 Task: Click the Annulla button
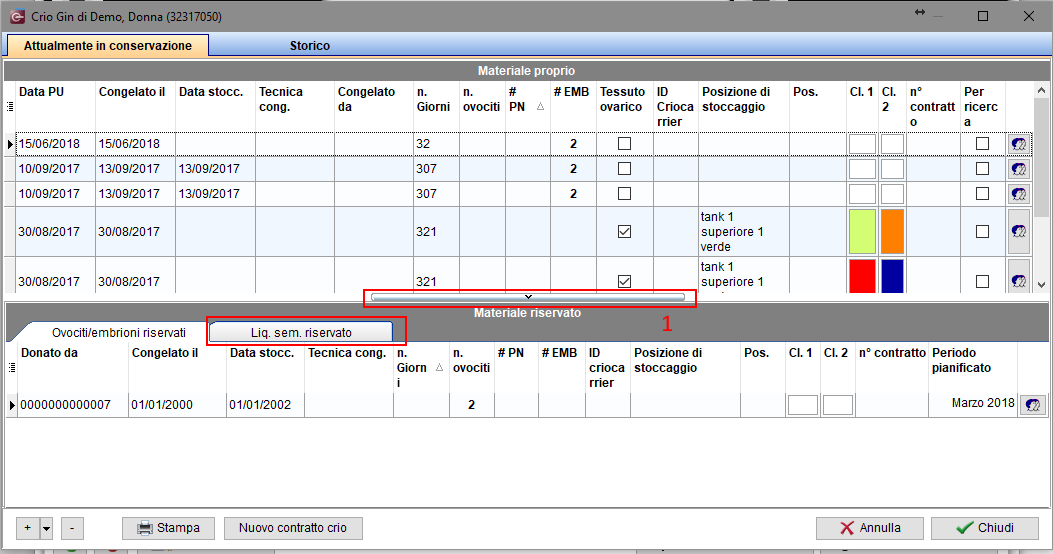[870, 528]
